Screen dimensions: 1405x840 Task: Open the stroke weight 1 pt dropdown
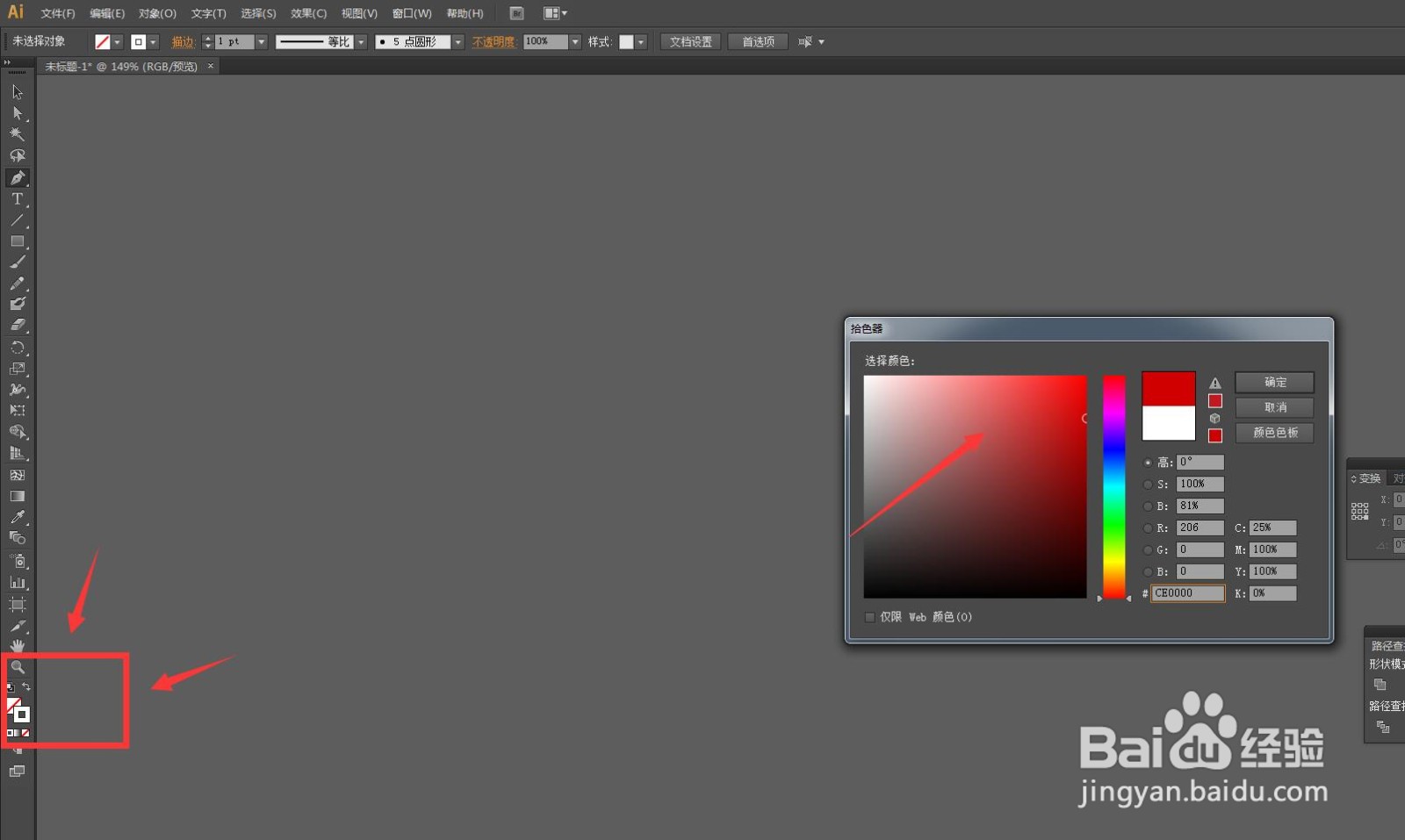click(261, 42)
